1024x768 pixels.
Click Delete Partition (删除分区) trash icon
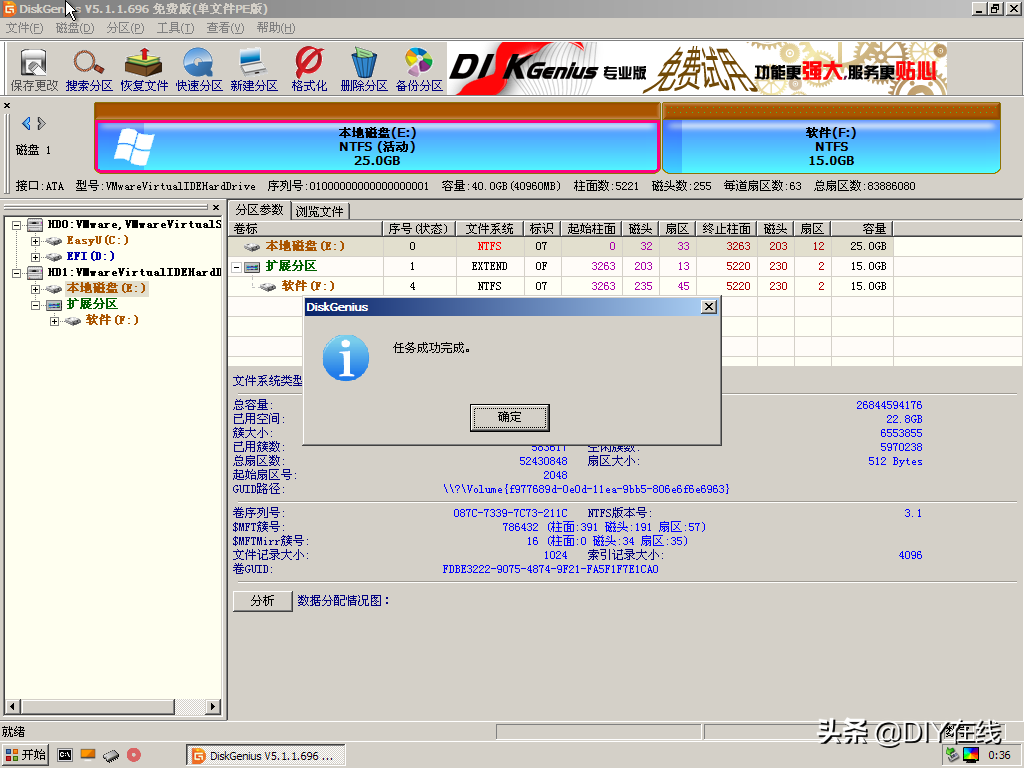(x=364, y=68)
